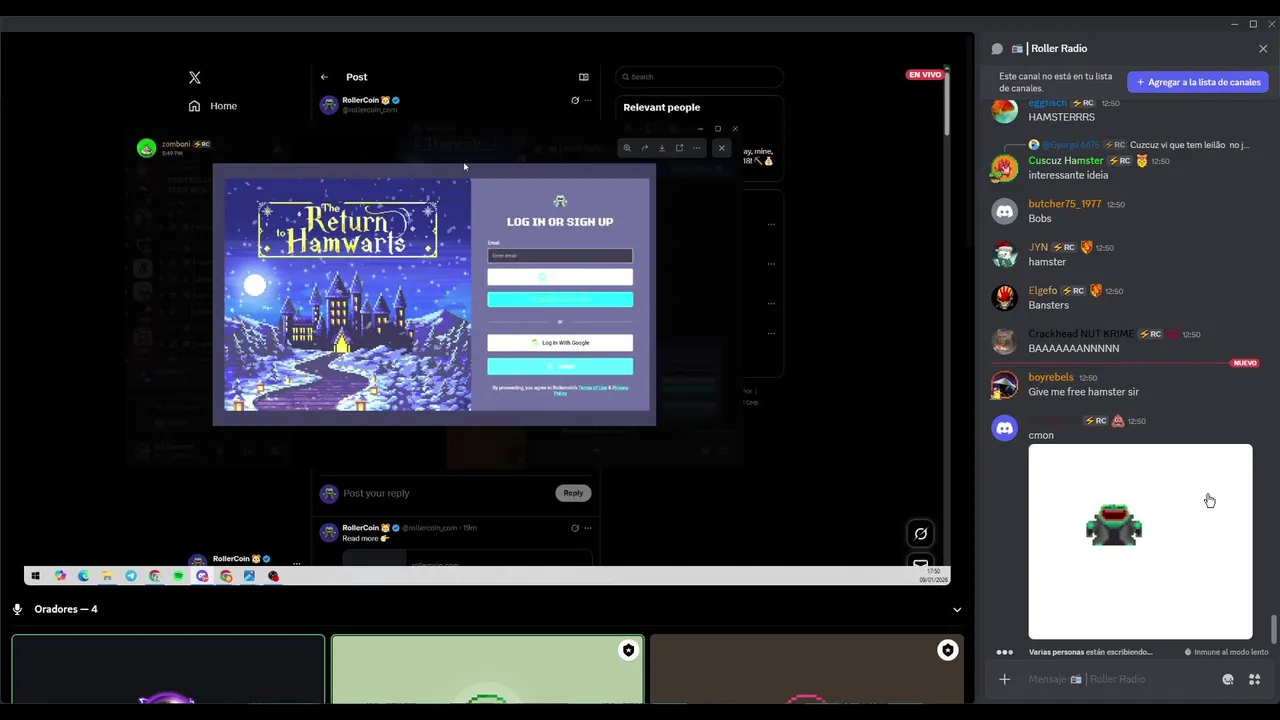
Task: Open viewer toolbar more options ellipsis
Action: point(697,148)
